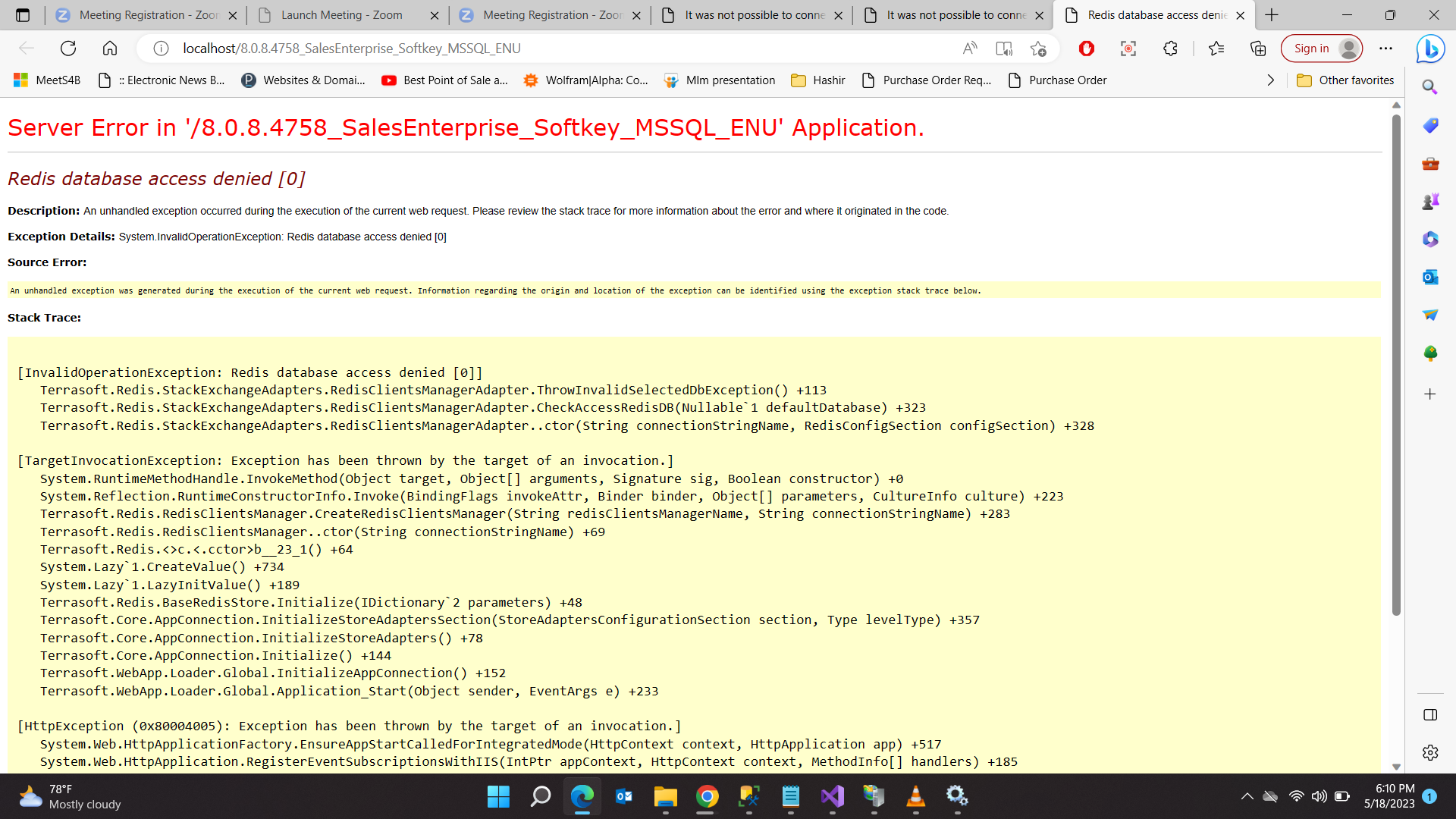Open Purchase Order Req bookmark
1456x819 pixels.
pos(927,80)
